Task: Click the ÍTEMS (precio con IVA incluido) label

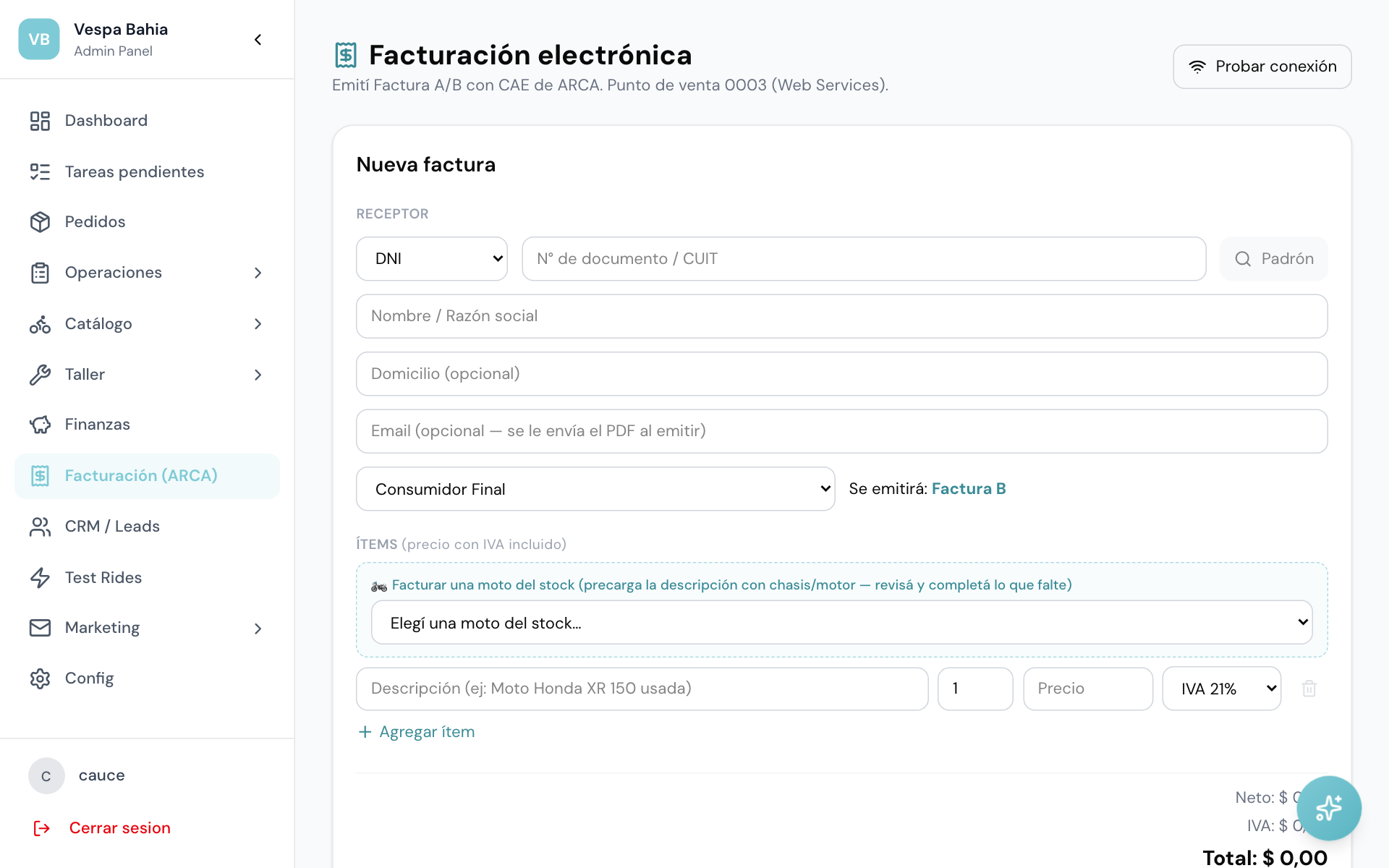Action: (x=461, y=544)
